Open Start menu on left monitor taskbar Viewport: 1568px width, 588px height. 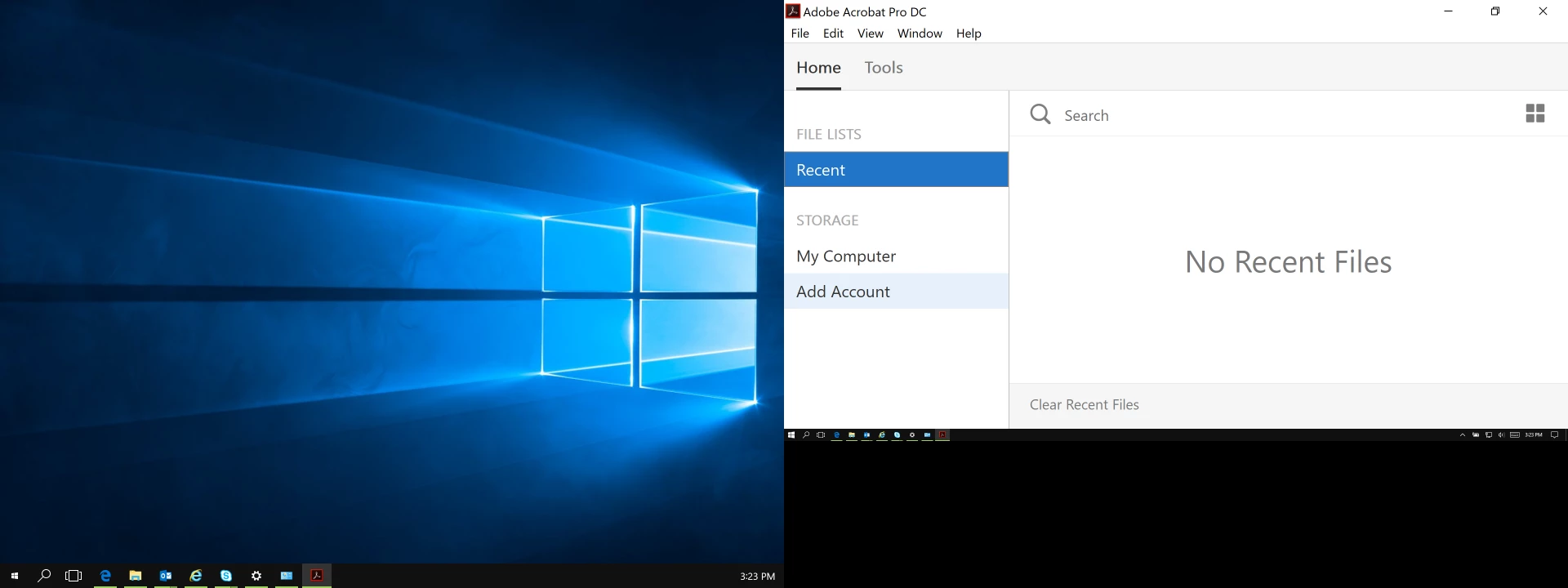[x=15, y=576]
